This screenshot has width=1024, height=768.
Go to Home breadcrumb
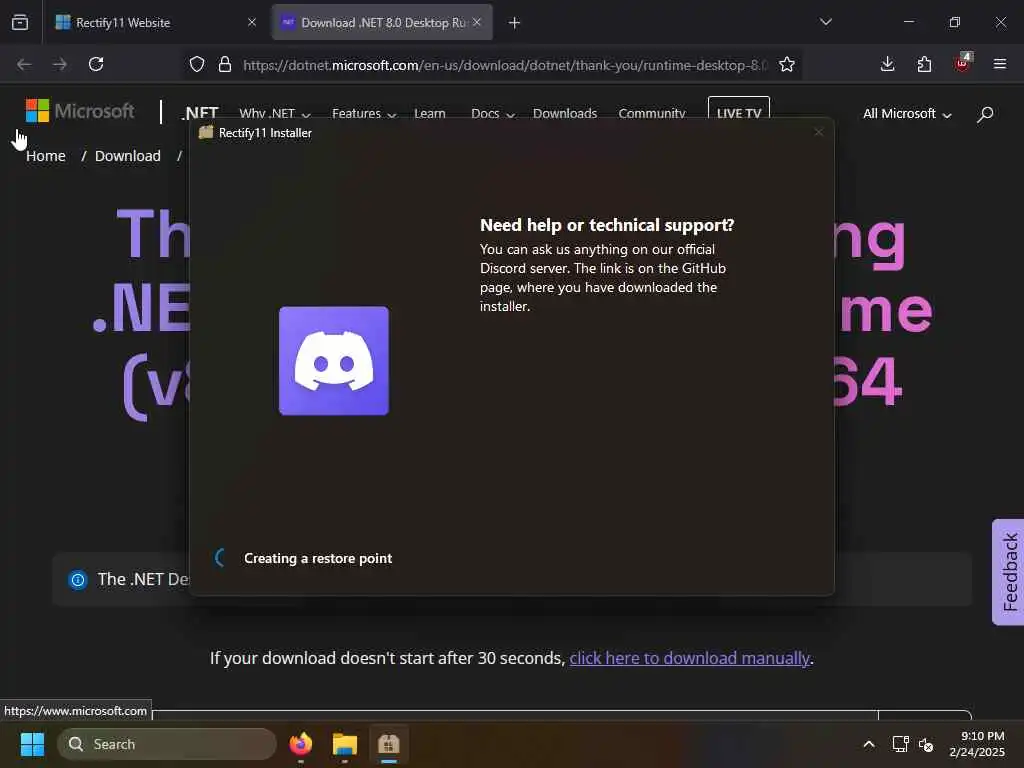point(46,156)
